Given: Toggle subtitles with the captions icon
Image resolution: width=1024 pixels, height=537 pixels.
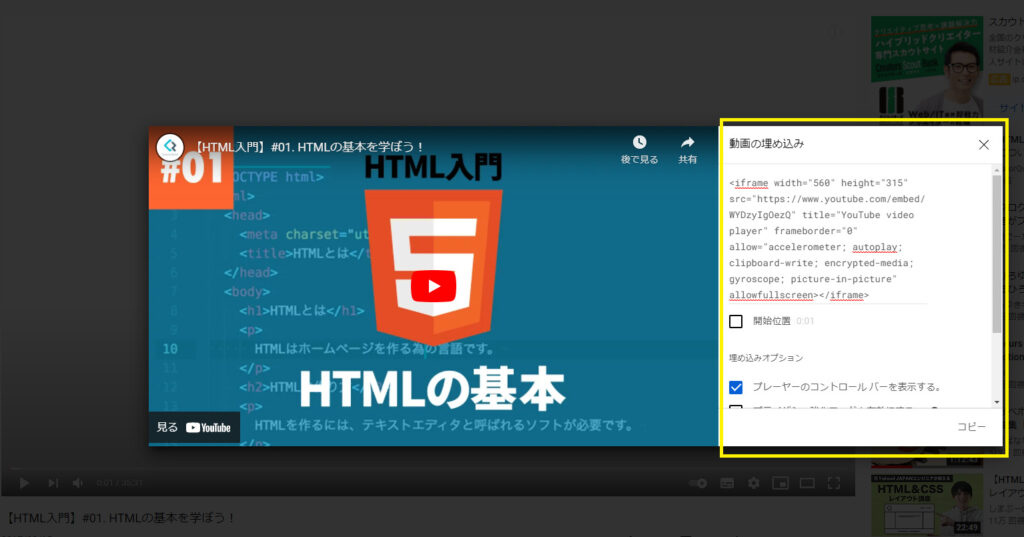Looking at the screenshot, I should (x=727, y=483).
